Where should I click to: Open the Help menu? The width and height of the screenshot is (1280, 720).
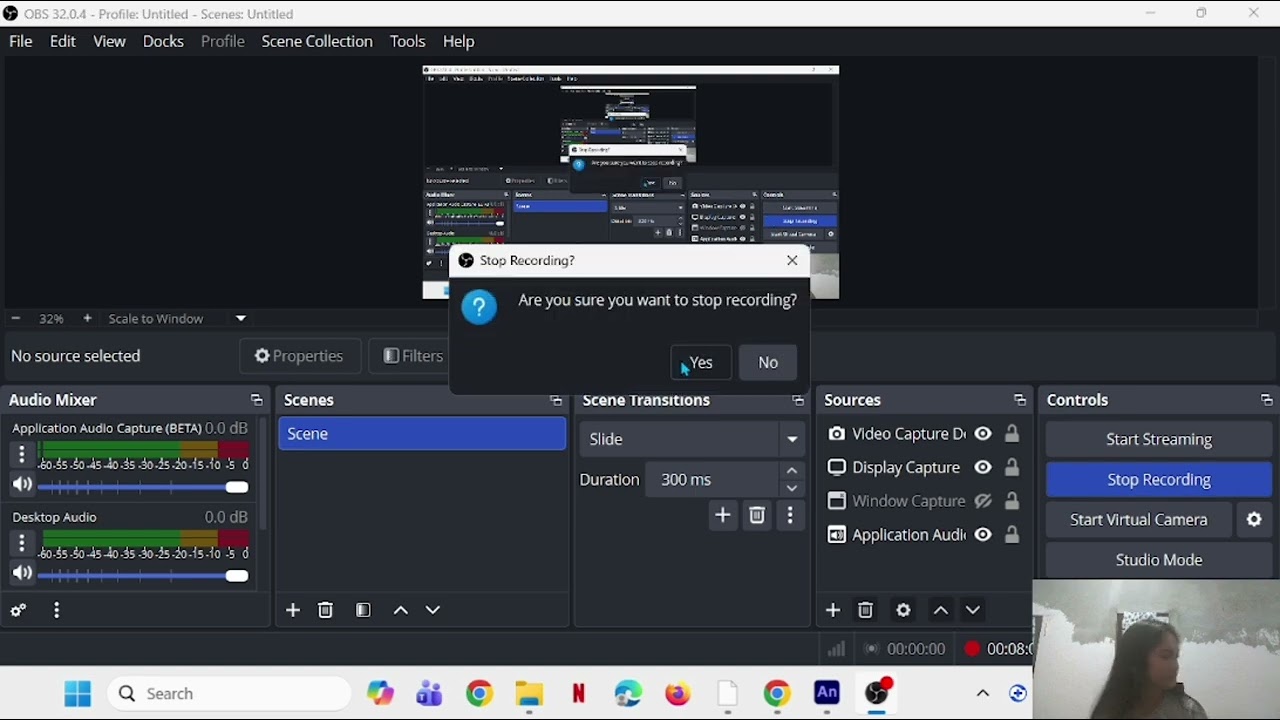click(x=459, y=42)
